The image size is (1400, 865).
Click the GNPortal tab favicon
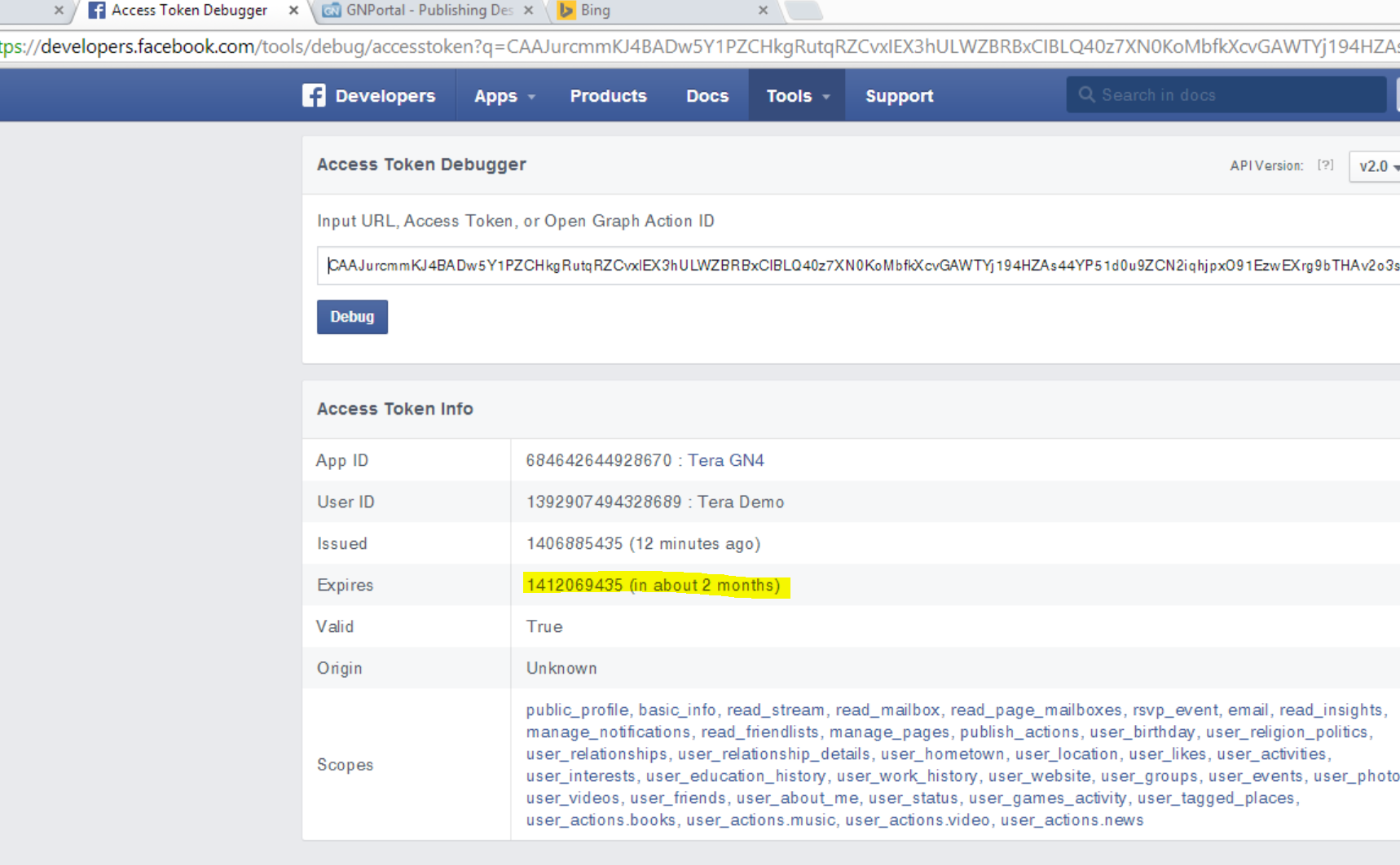pyautogui.click(x=332, y=11)
